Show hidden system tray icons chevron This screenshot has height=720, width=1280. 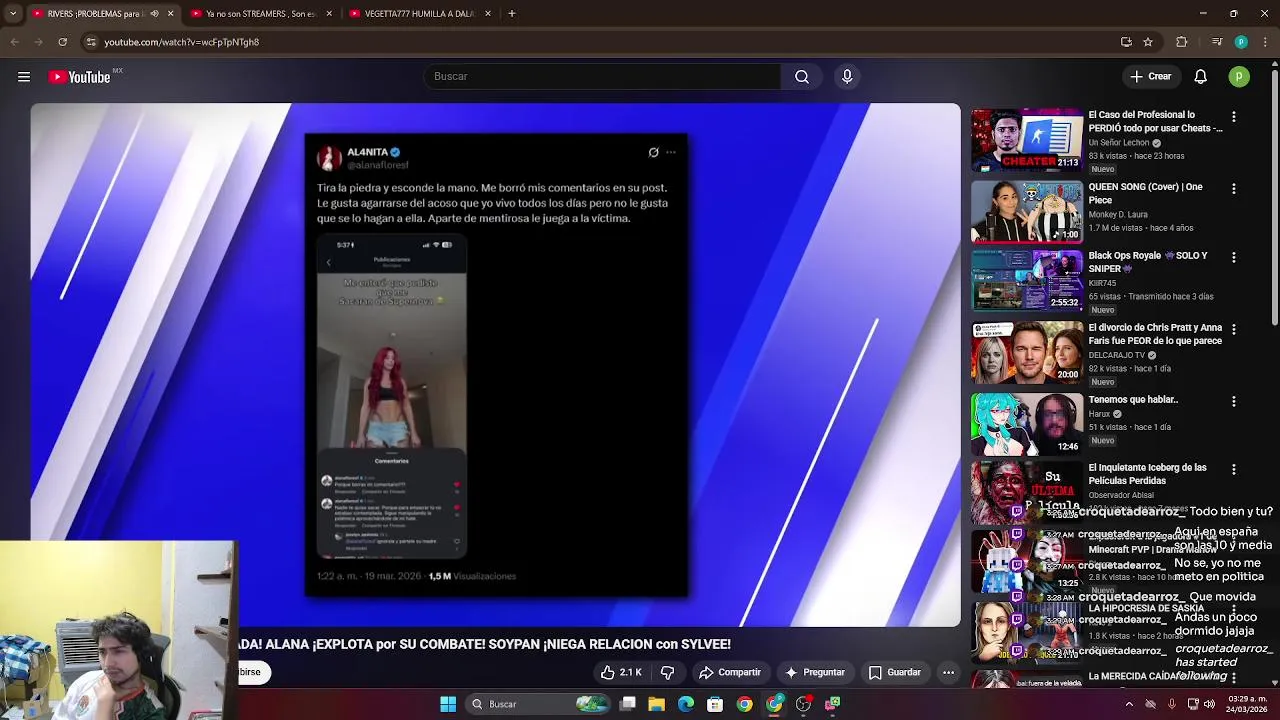click(x=1129, y=704)
